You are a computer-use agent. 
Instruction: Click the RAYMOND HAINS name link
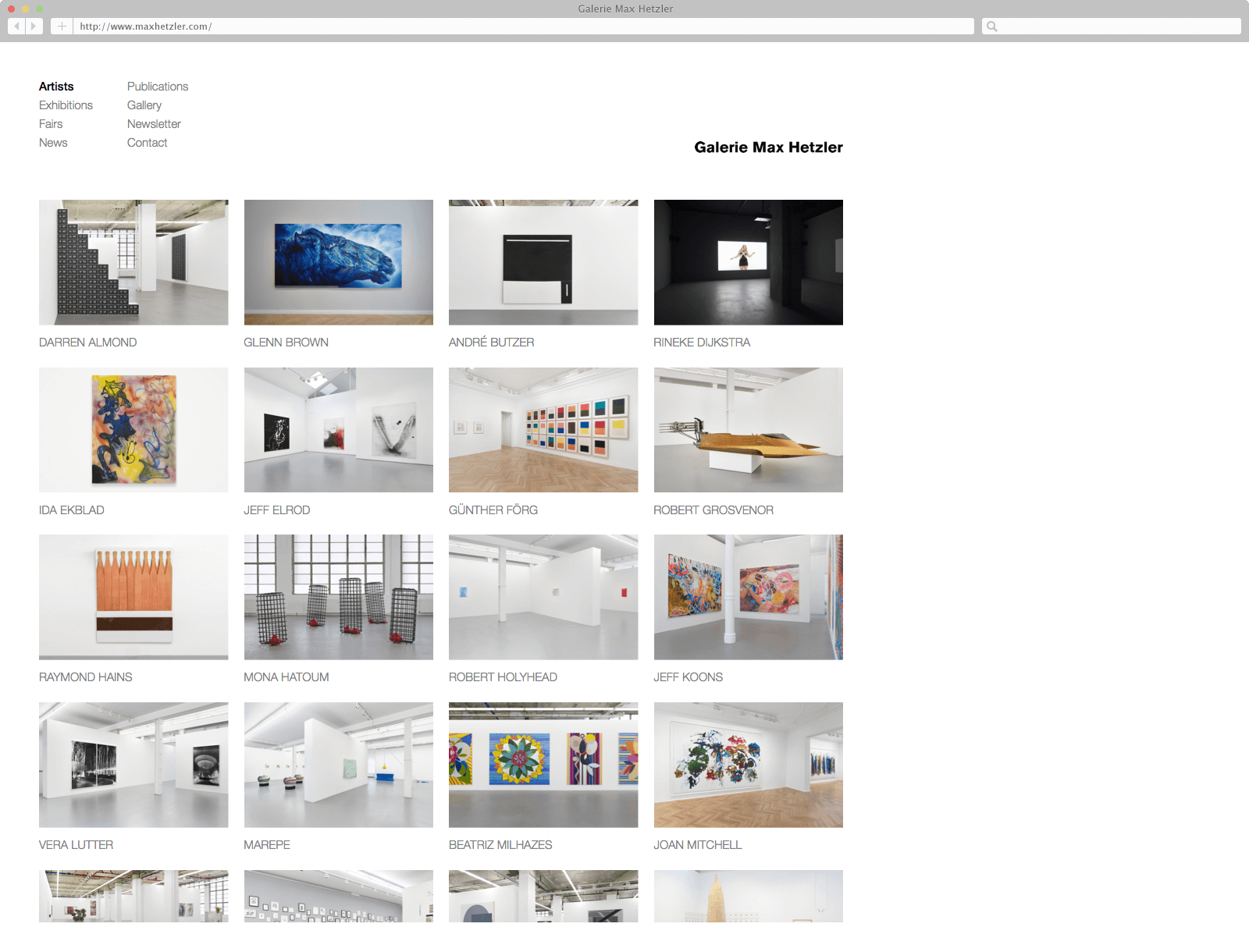(x=85, y=677)
